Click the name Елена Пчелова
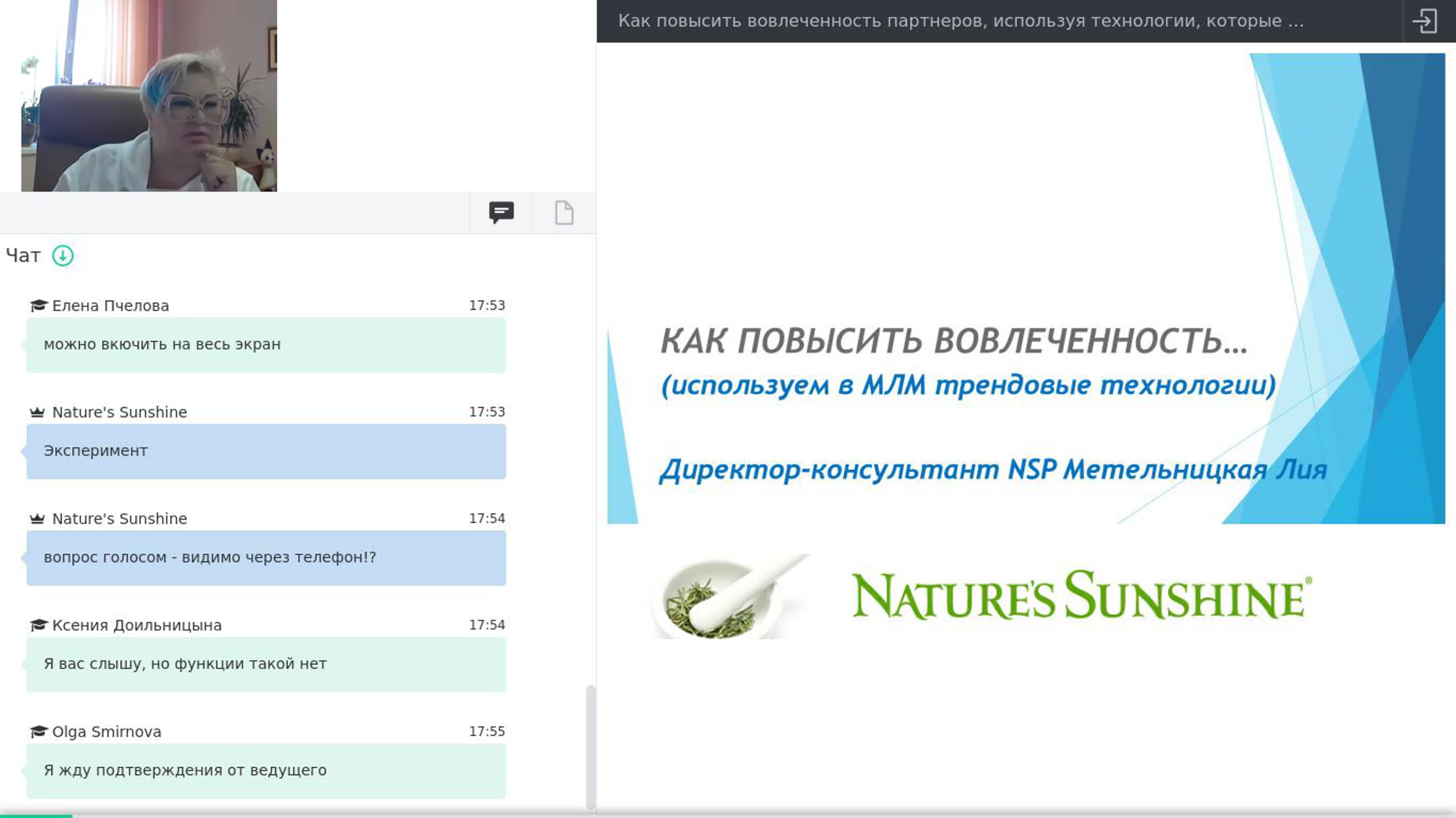Image resolution: width=1456 pixels, height=818 pixels. click(x=110, y=306)
